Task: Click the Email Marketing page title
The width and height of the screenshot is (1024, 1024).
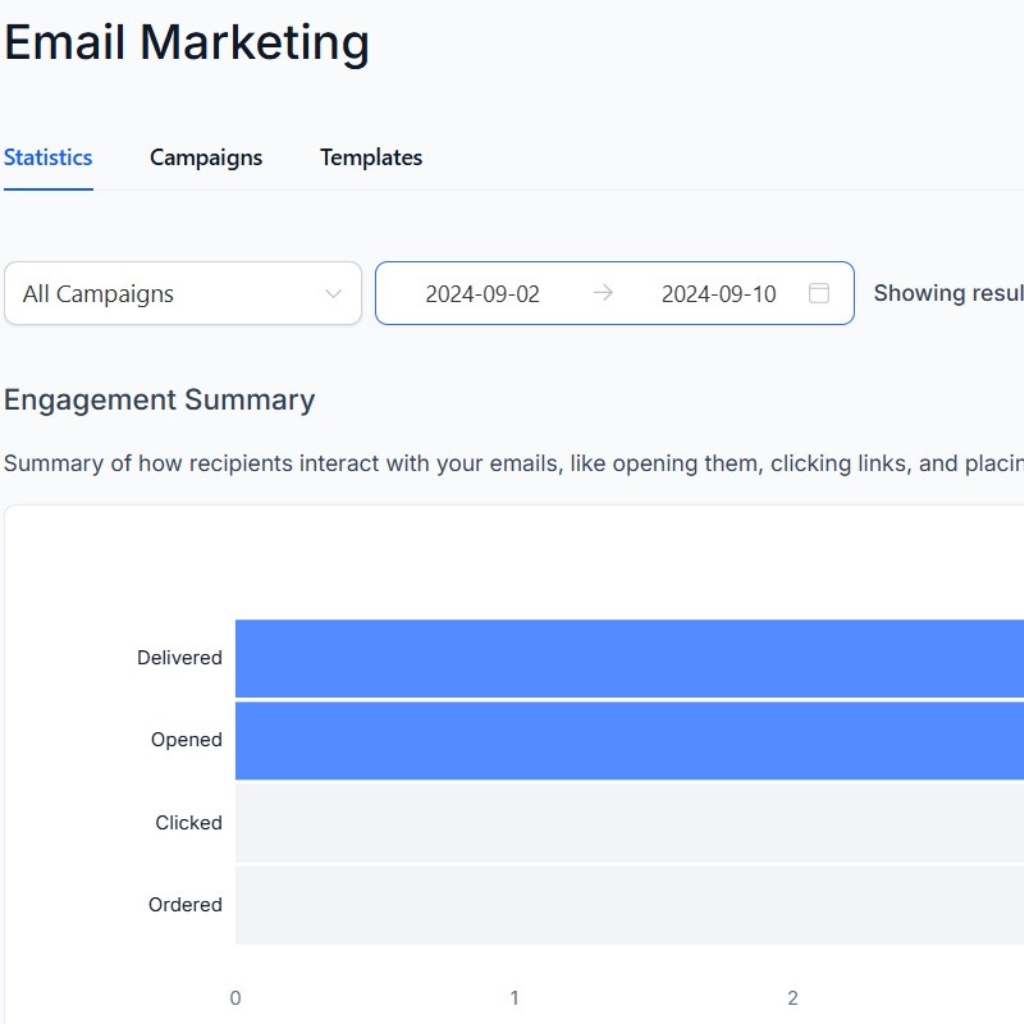Action: point(187,42)
